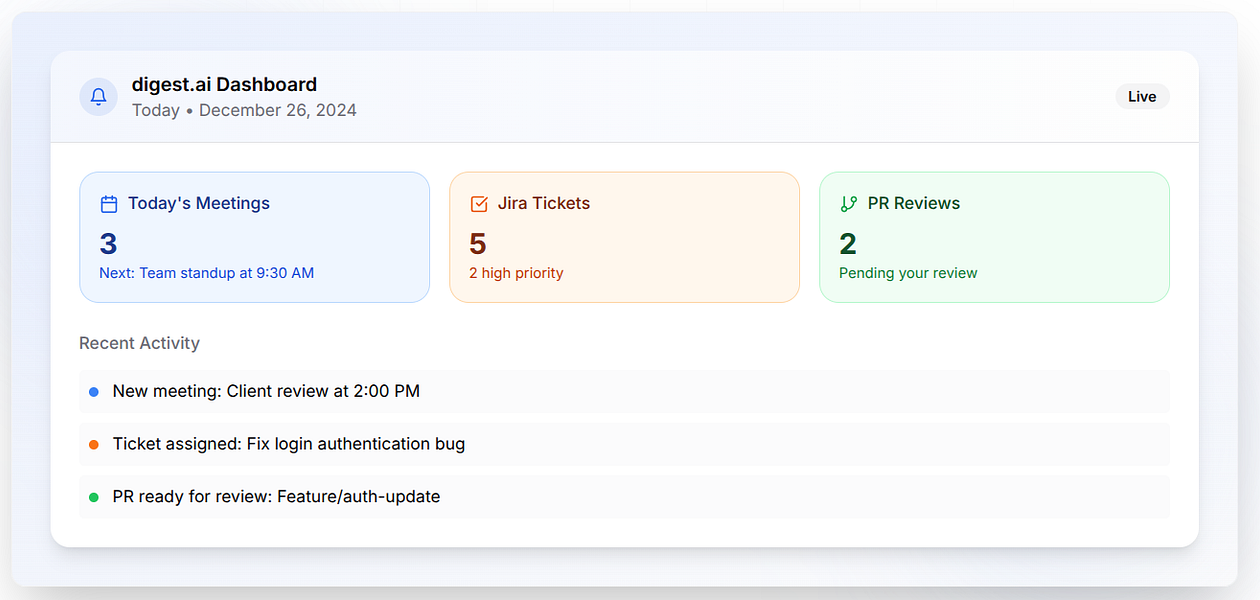Click the Live status badge
Viewport: 1260px width, 600px height.
pyautogui.click(x=1142, y=97)
